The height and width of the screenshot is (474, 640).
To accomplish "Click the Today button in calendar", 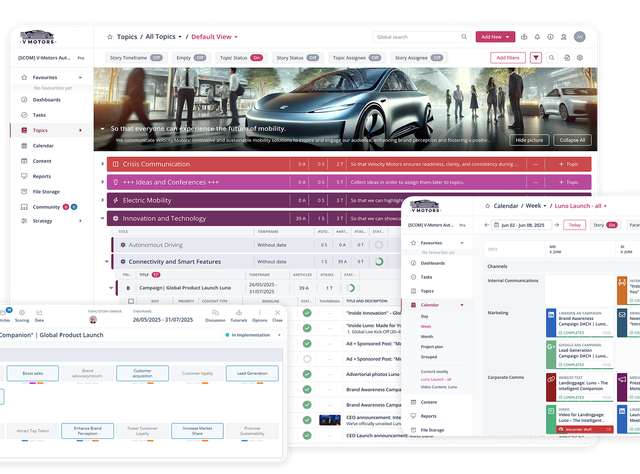I will [x=574, y=225].
